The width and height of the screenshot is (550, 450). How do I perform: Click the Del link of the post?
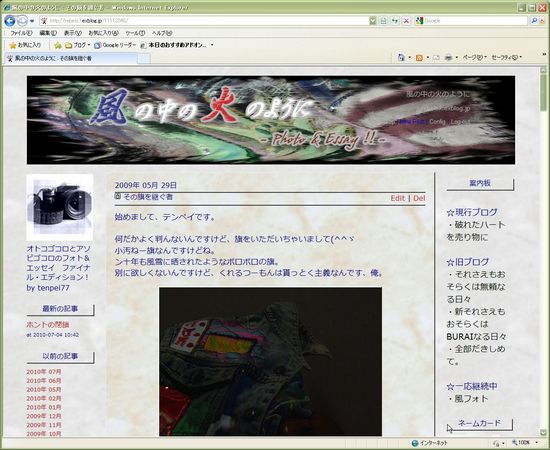(x=419, y=198)
